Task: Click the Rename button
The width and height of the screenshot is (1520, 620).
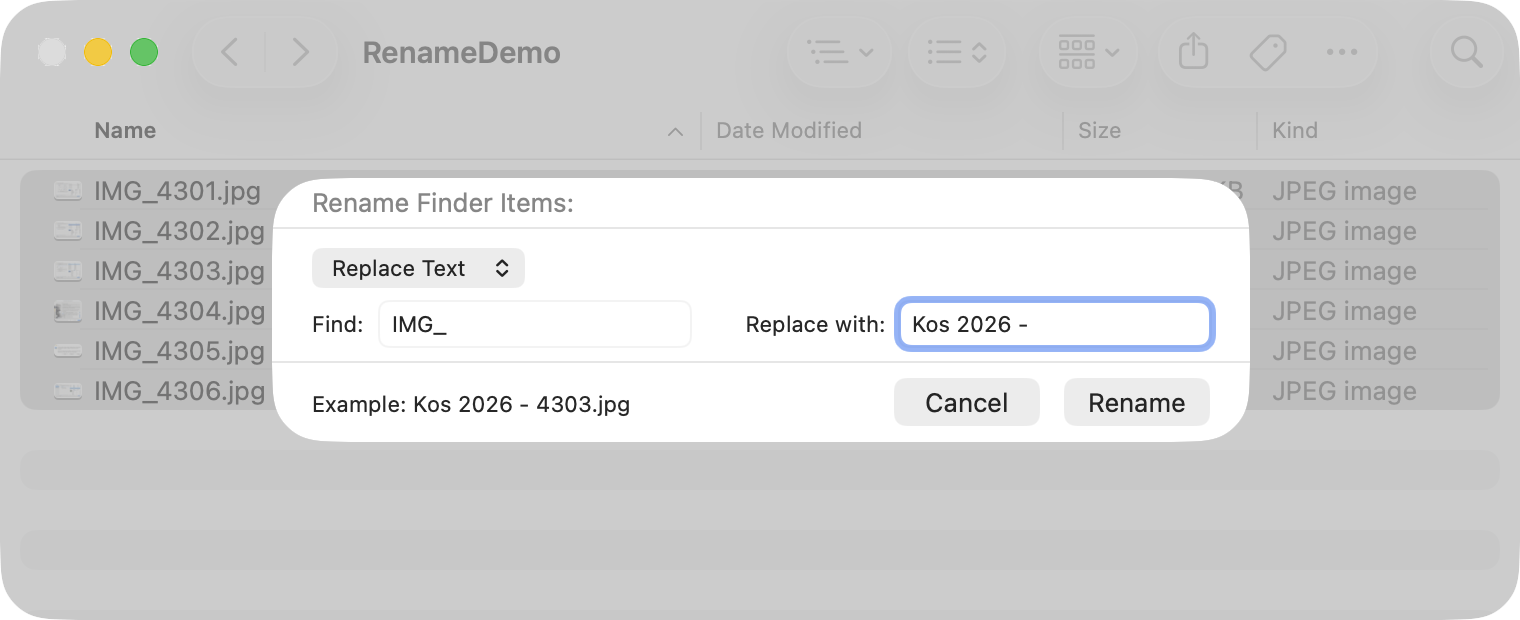Action: click(1136, 402)
